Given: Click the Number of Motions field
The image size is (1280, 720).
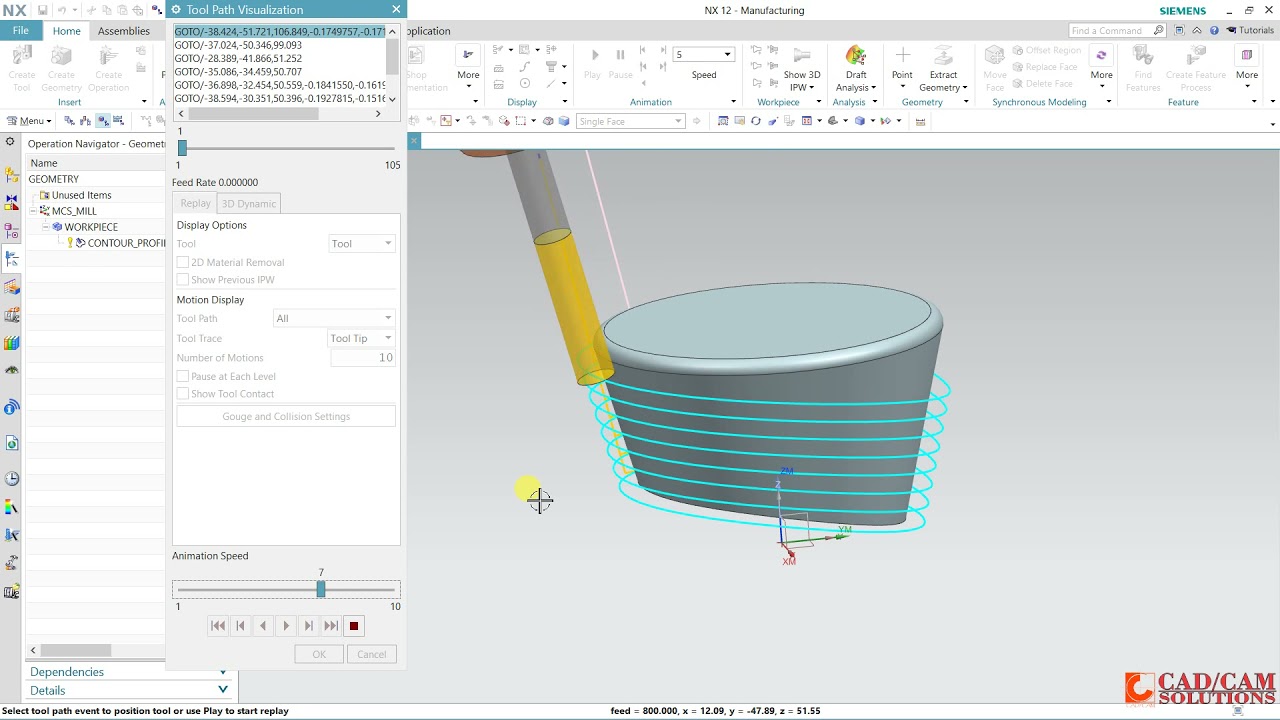Looking at the screenshot, I should [x=363, y=358].
